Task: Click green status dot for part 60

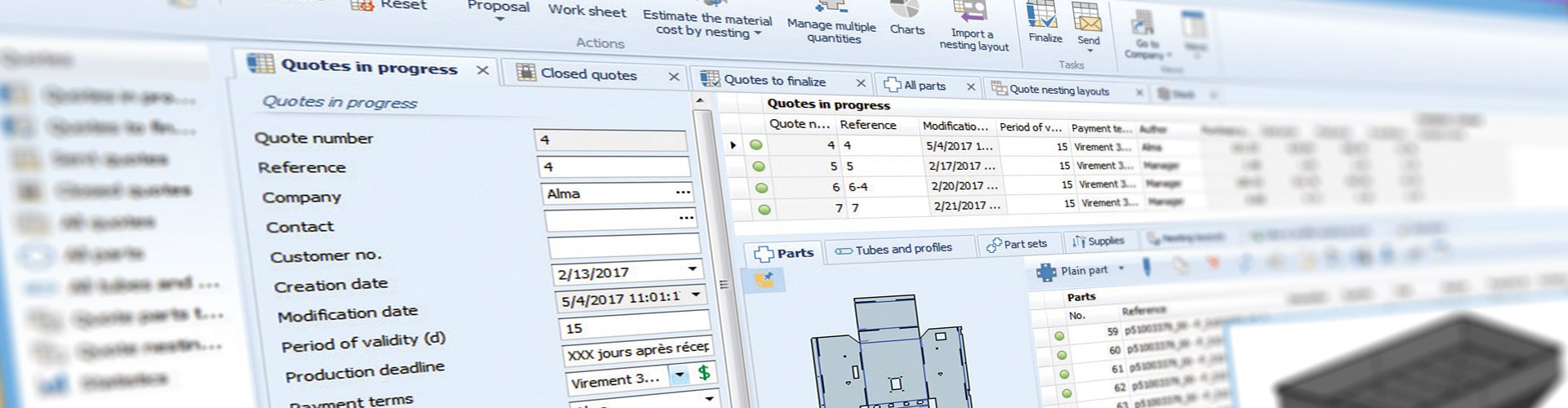Action: pyautogui.click(x=1062, y=355)
